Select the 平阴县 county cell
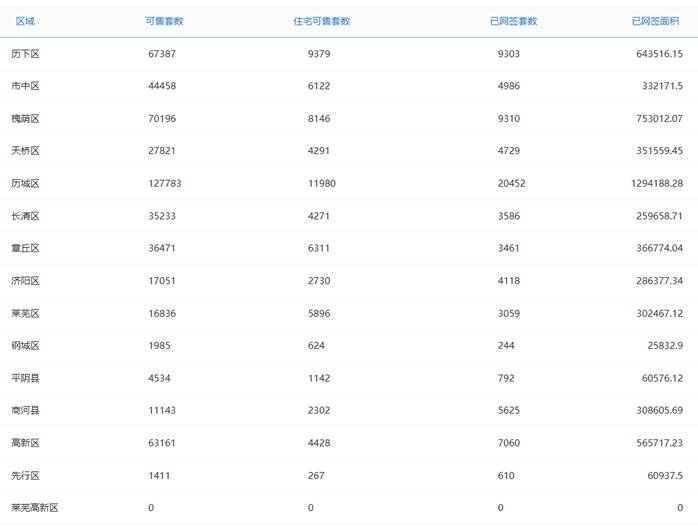698x528 pixels. click(x=25, y=379)
